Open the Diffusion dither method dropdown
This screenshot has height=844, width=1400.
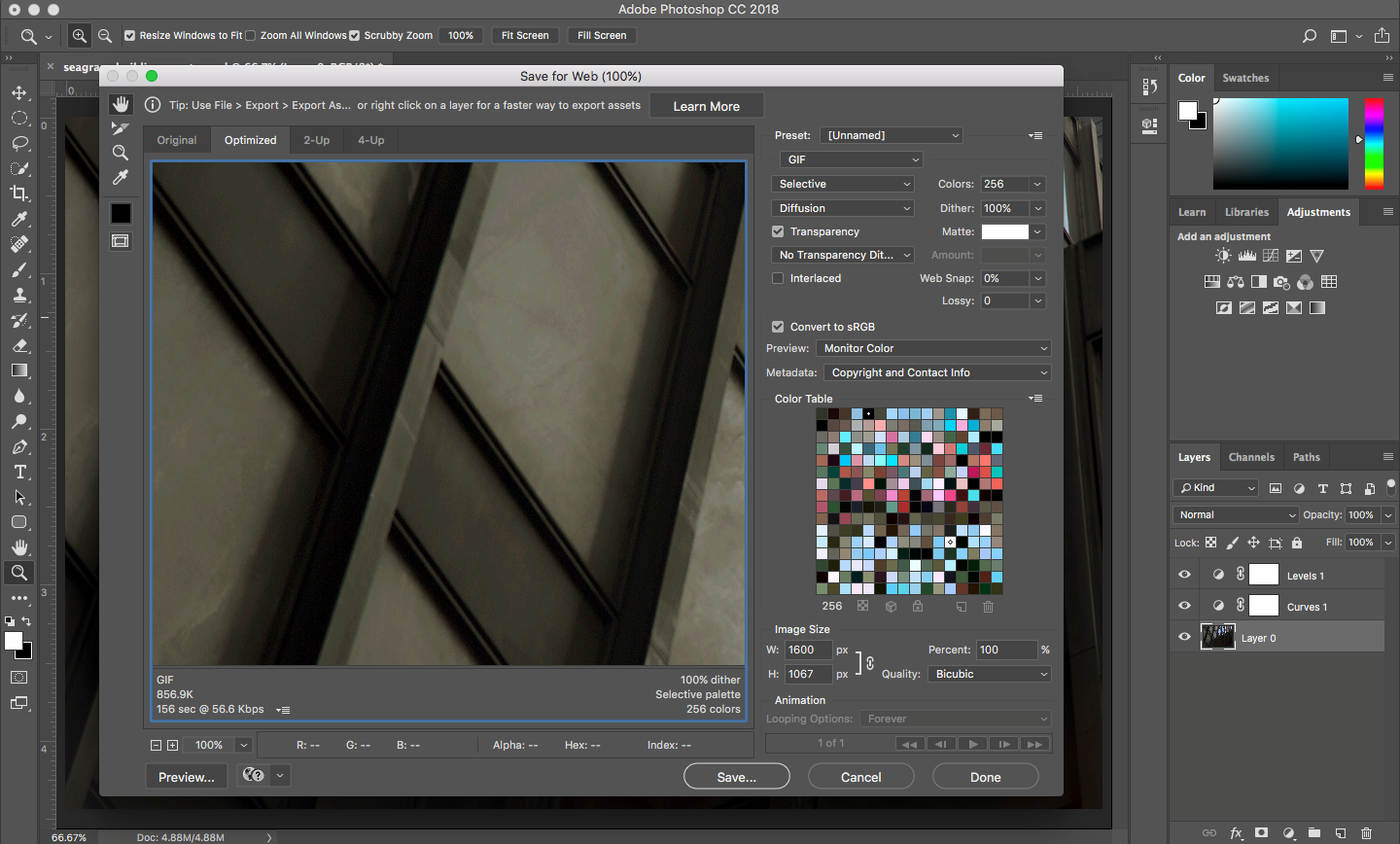pos(844,208)
